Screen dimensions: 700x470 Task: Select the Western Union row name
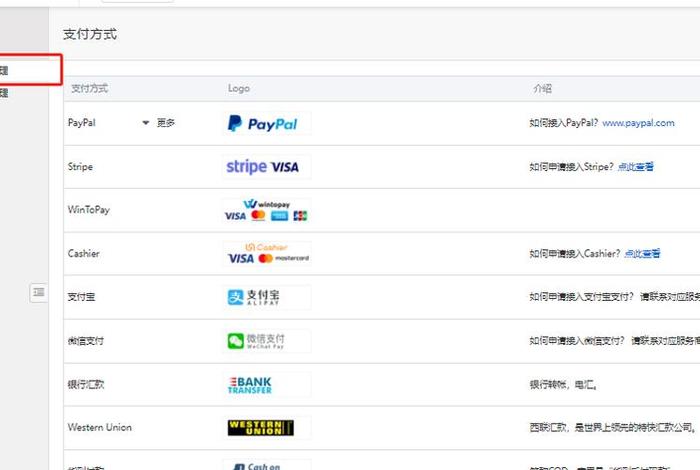tap(100, 427)
